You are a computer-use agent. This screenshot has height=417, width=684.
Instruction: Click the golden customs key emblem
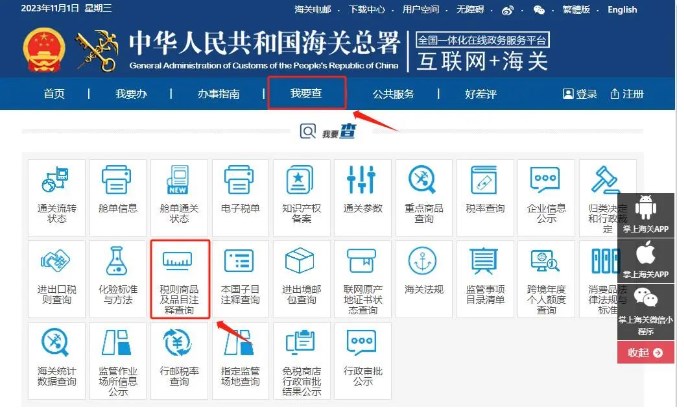(97, 51)
